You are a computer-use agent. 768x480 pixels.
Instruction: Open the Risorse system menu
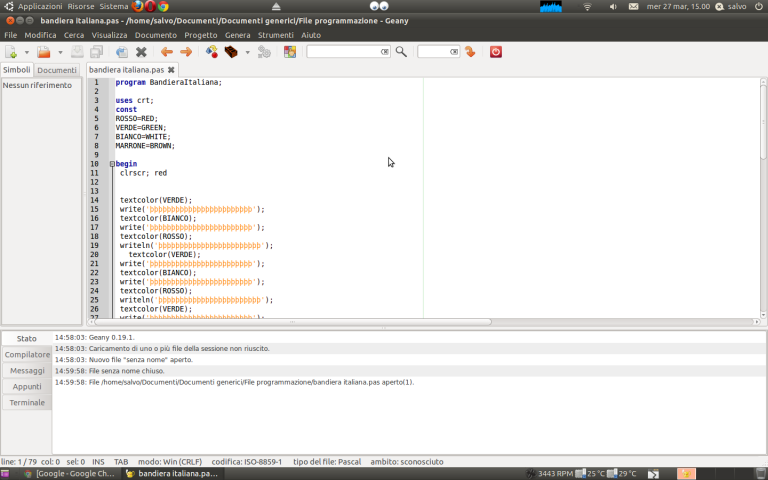point(81,6)
